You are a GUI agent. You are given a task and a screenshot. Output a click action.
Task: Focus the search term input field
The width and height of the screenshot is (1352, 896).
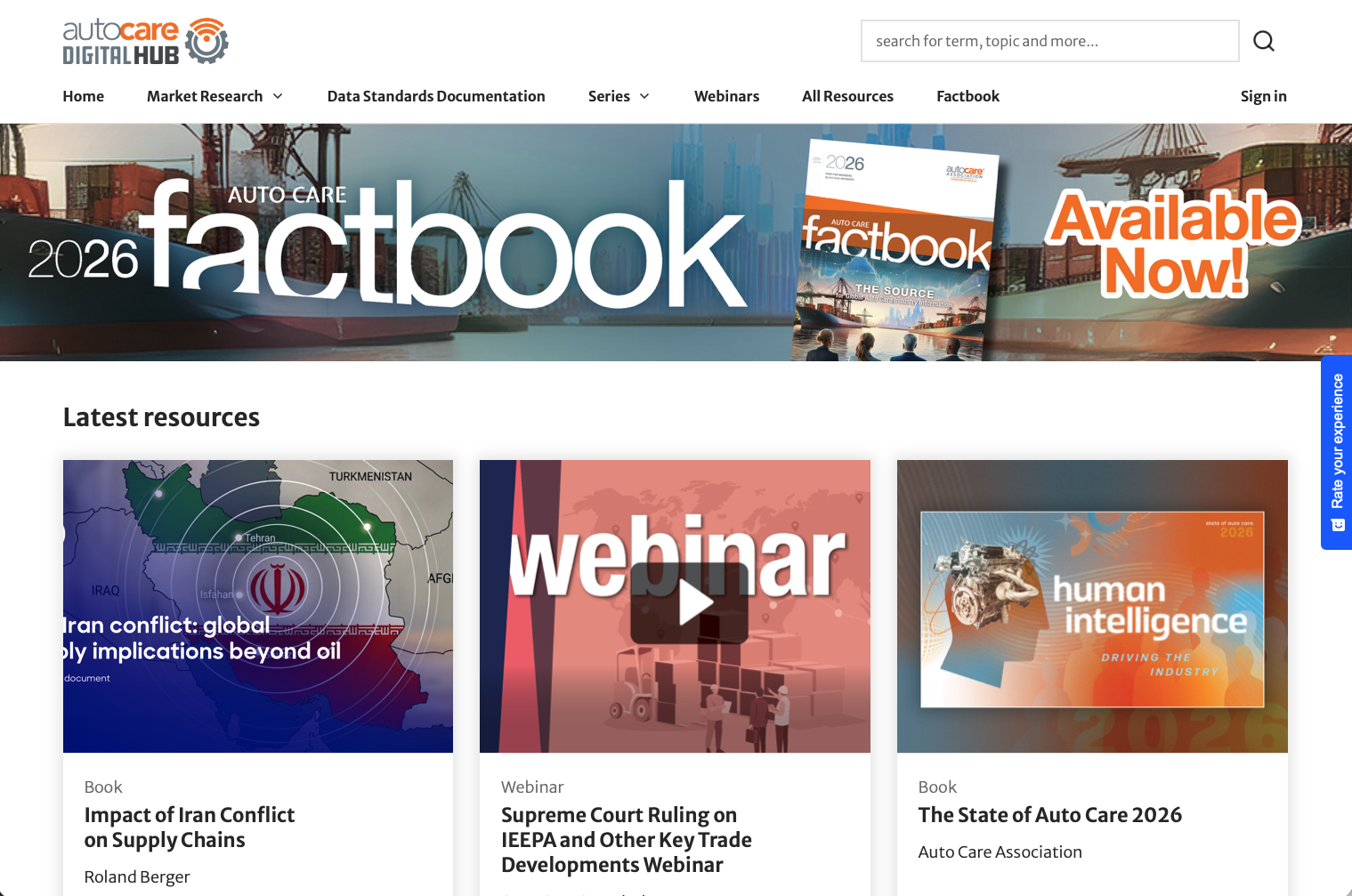[x=1050, y=41]
